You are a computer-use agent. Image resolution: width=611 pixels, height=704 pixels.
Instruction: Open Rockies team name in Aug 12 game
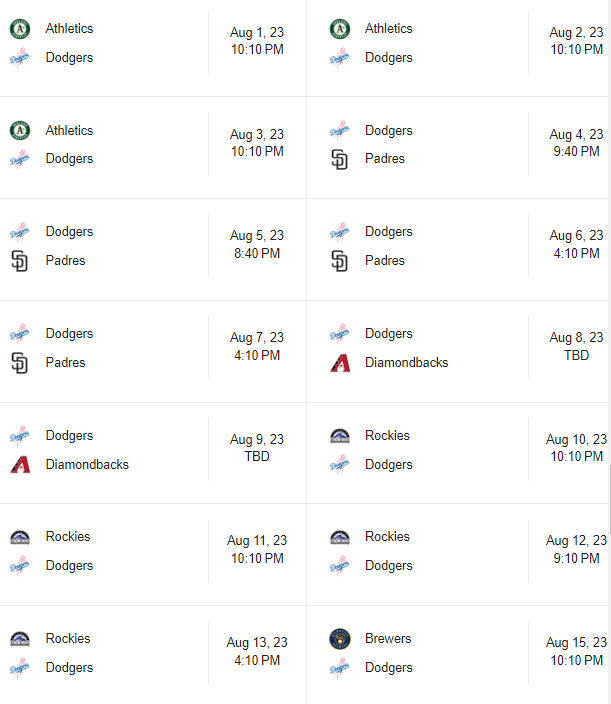pos(387,537)
